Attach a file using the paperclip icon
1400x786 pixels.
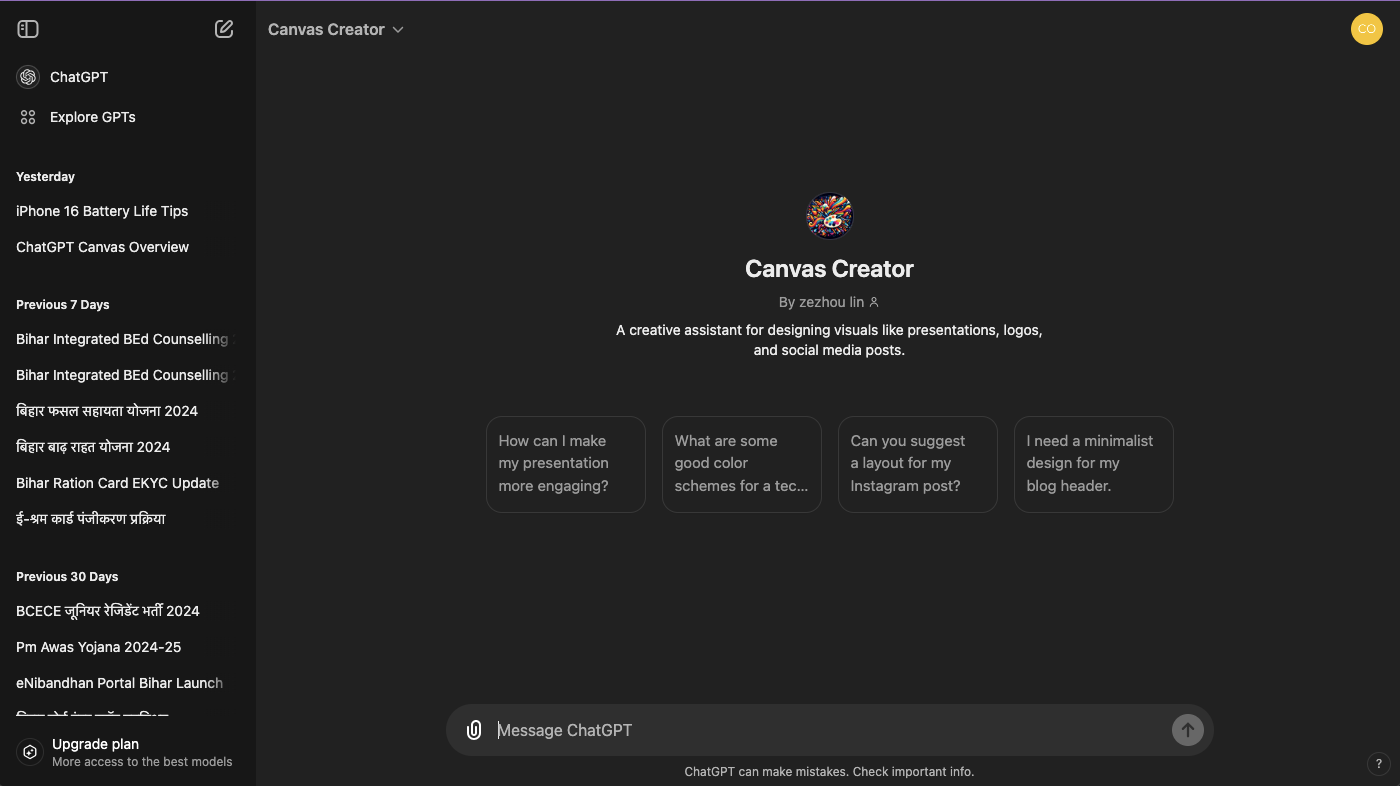(474, 730)
